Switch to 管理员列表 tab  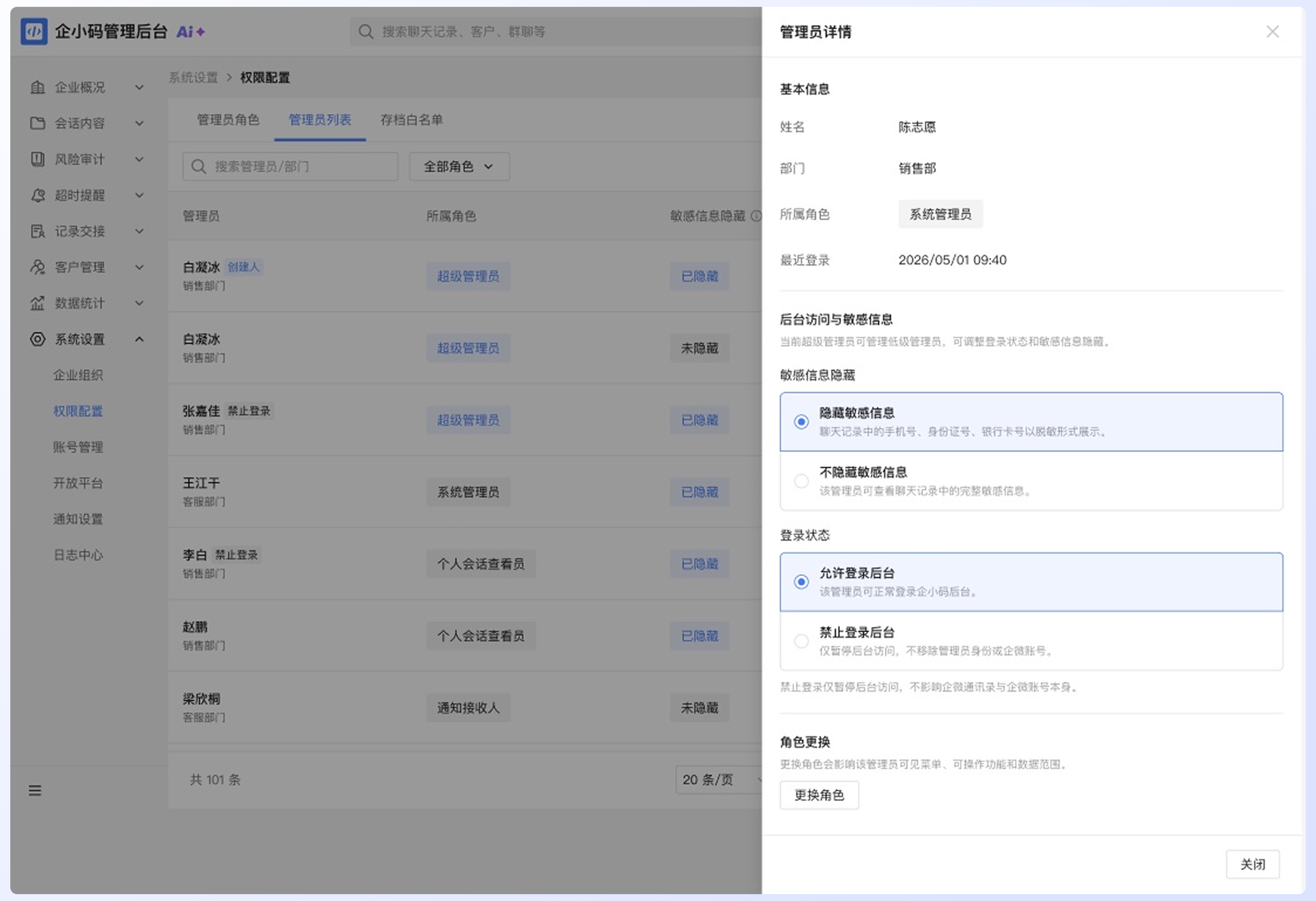pyautogui.click(x=320, y=120)
